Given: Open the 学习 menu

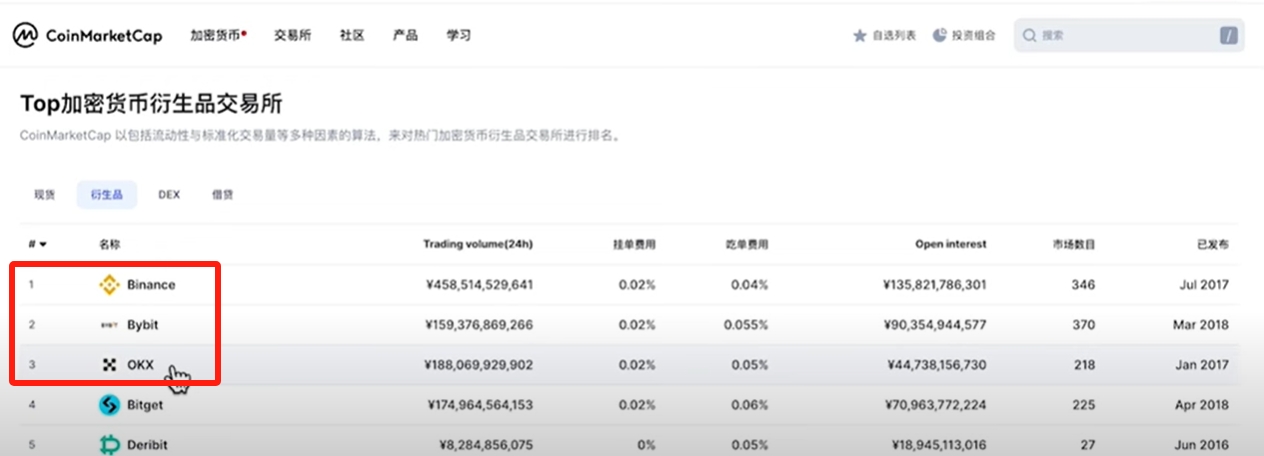Looking at the screenshot, I should click(458, 35).
